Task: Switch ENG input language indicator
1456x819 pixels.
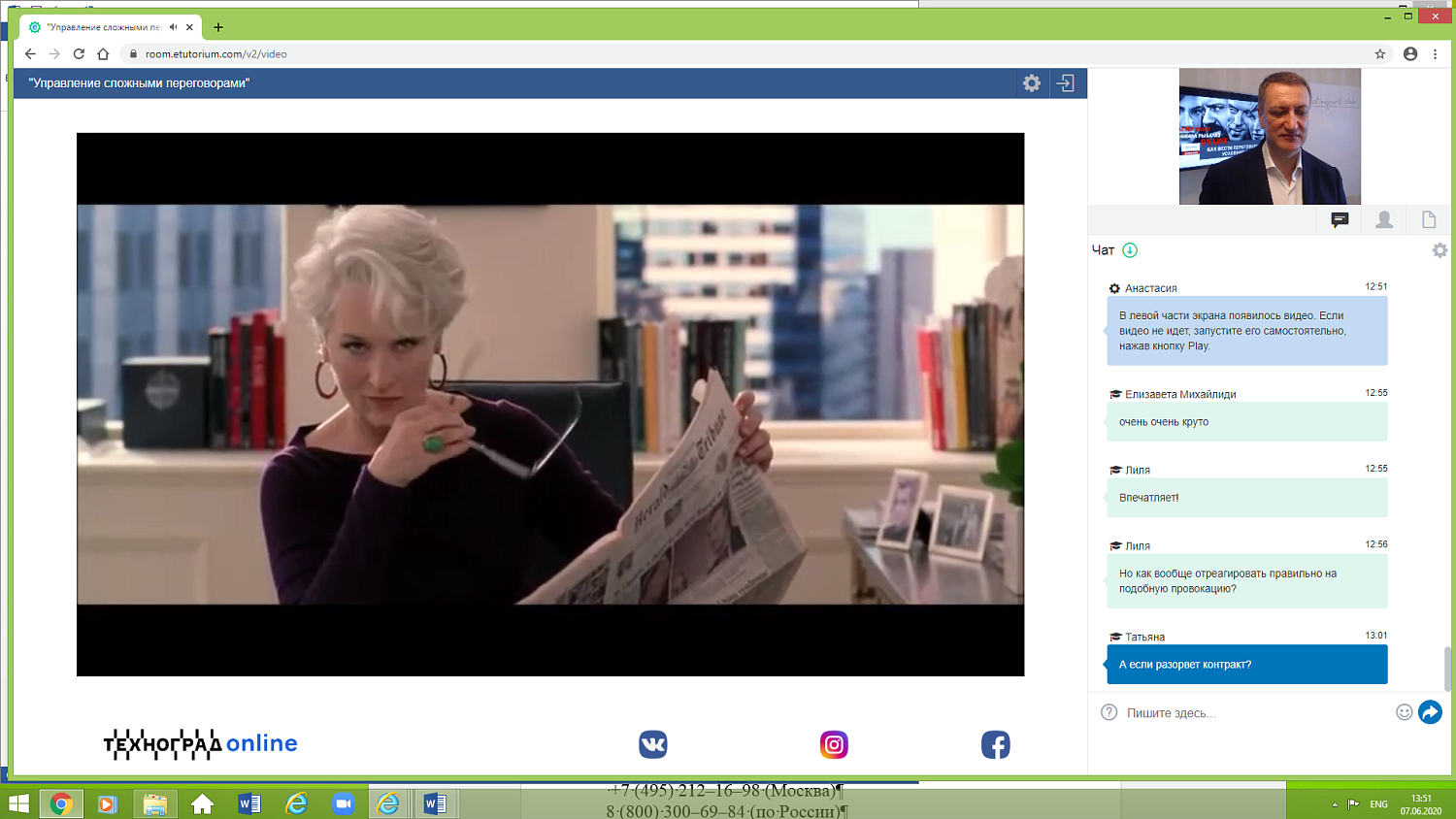Action: [x=1378, y=804]
